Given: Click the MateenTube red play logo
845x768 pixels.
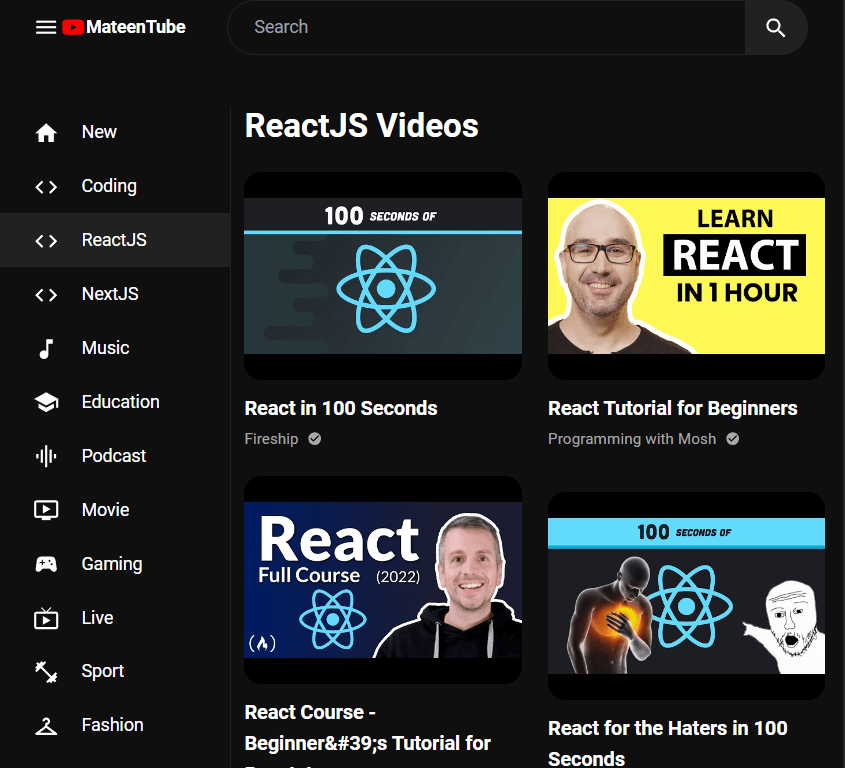Looking at the screenshot, I should coord(73,27).
